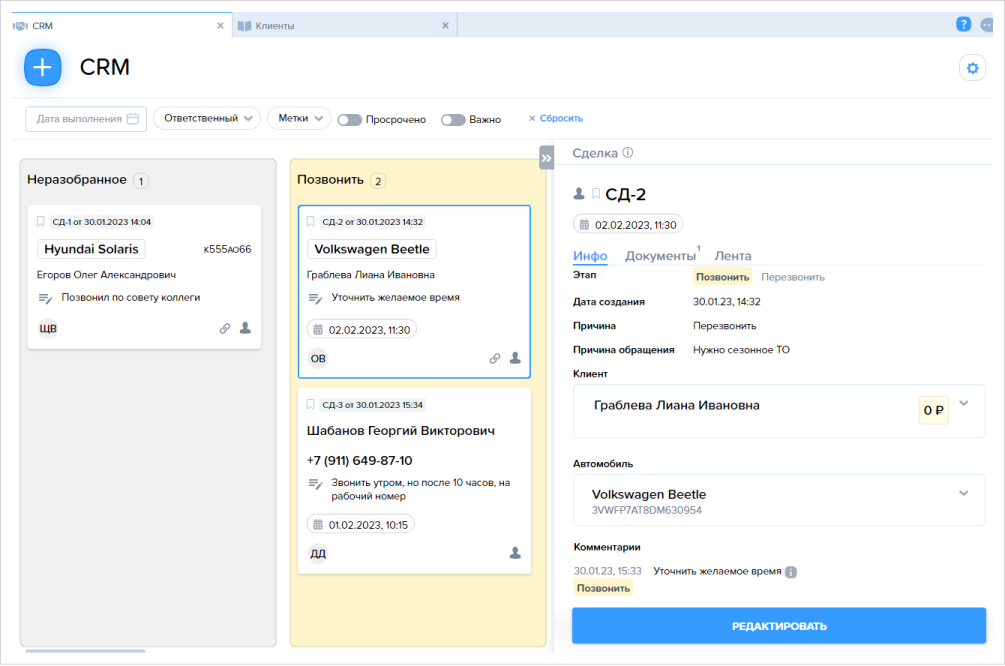Viewport: 1005px width, 666px height.
Task: Click person icon next to СД-2 header
Action: click(x=579, y=193)
